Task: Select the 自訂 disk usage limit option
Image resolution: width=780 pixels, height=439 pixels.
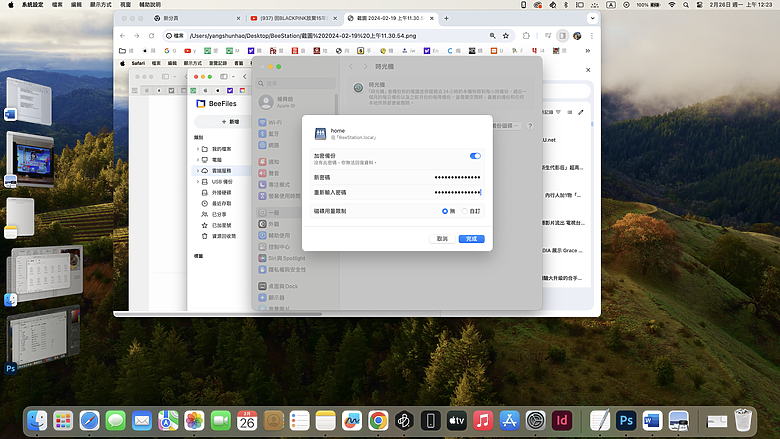Action: point(465,211)
